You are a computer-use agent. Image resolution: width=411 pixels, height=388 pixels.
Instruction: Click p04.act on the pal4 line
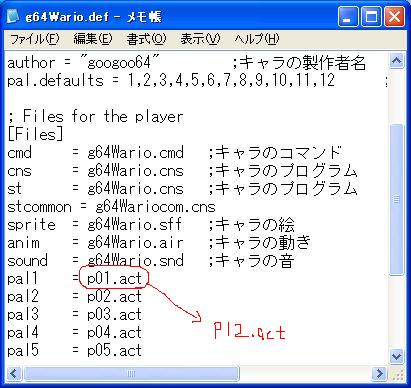coord(114,333)
